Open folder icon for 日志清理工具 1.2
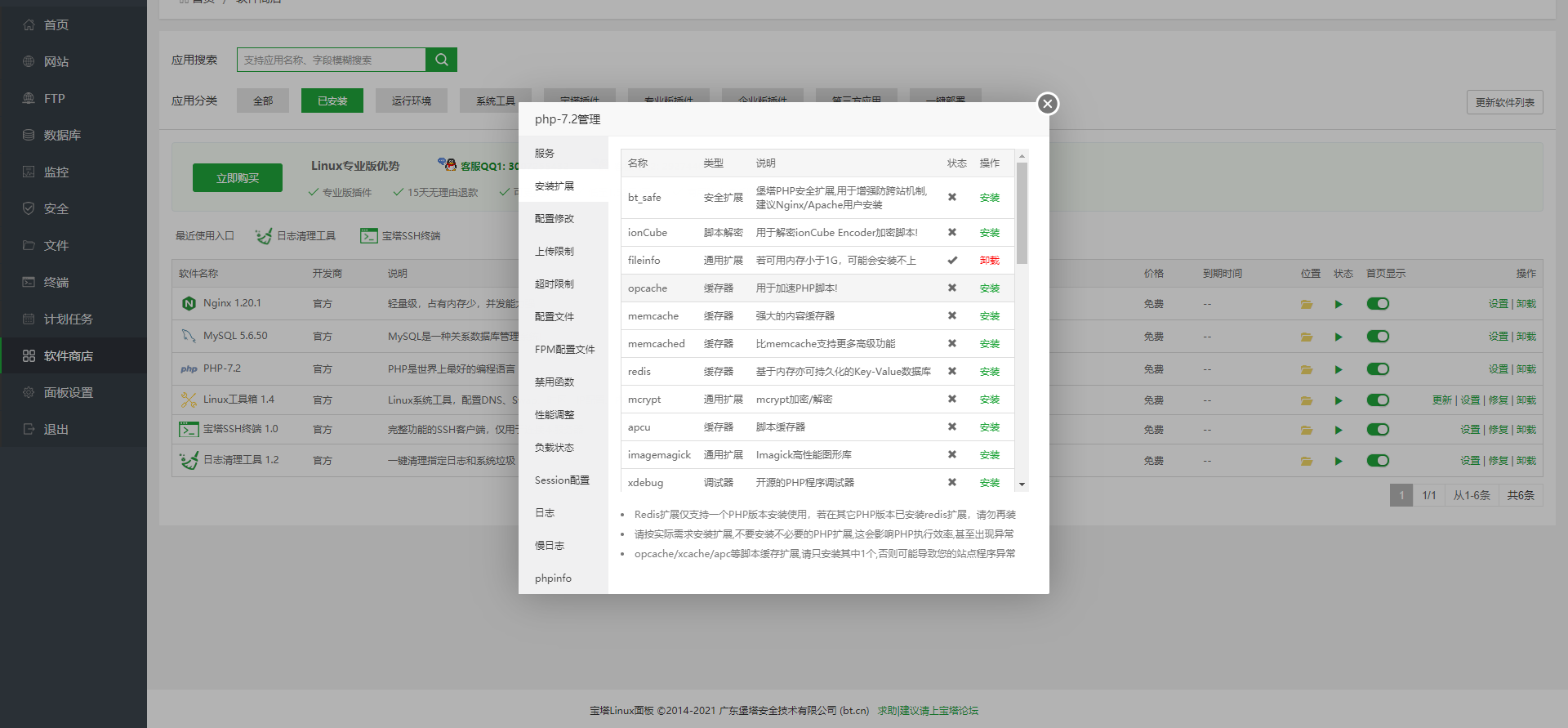Viewport: 1568px width, 728px height. coord(1307,461)
